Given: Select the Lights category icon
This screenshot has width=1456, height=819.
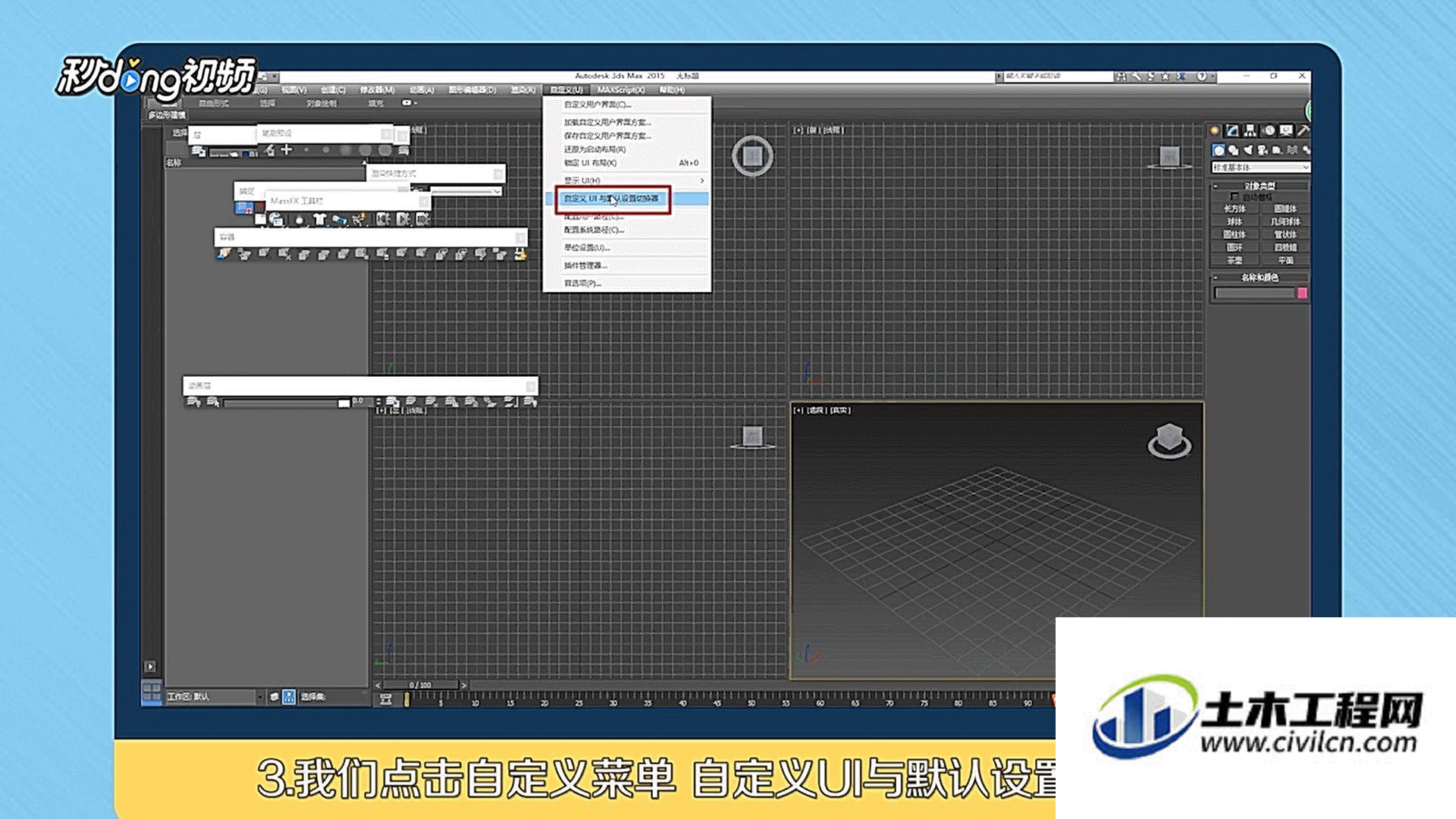Looking at the screenshot, I should [1247, 150].
